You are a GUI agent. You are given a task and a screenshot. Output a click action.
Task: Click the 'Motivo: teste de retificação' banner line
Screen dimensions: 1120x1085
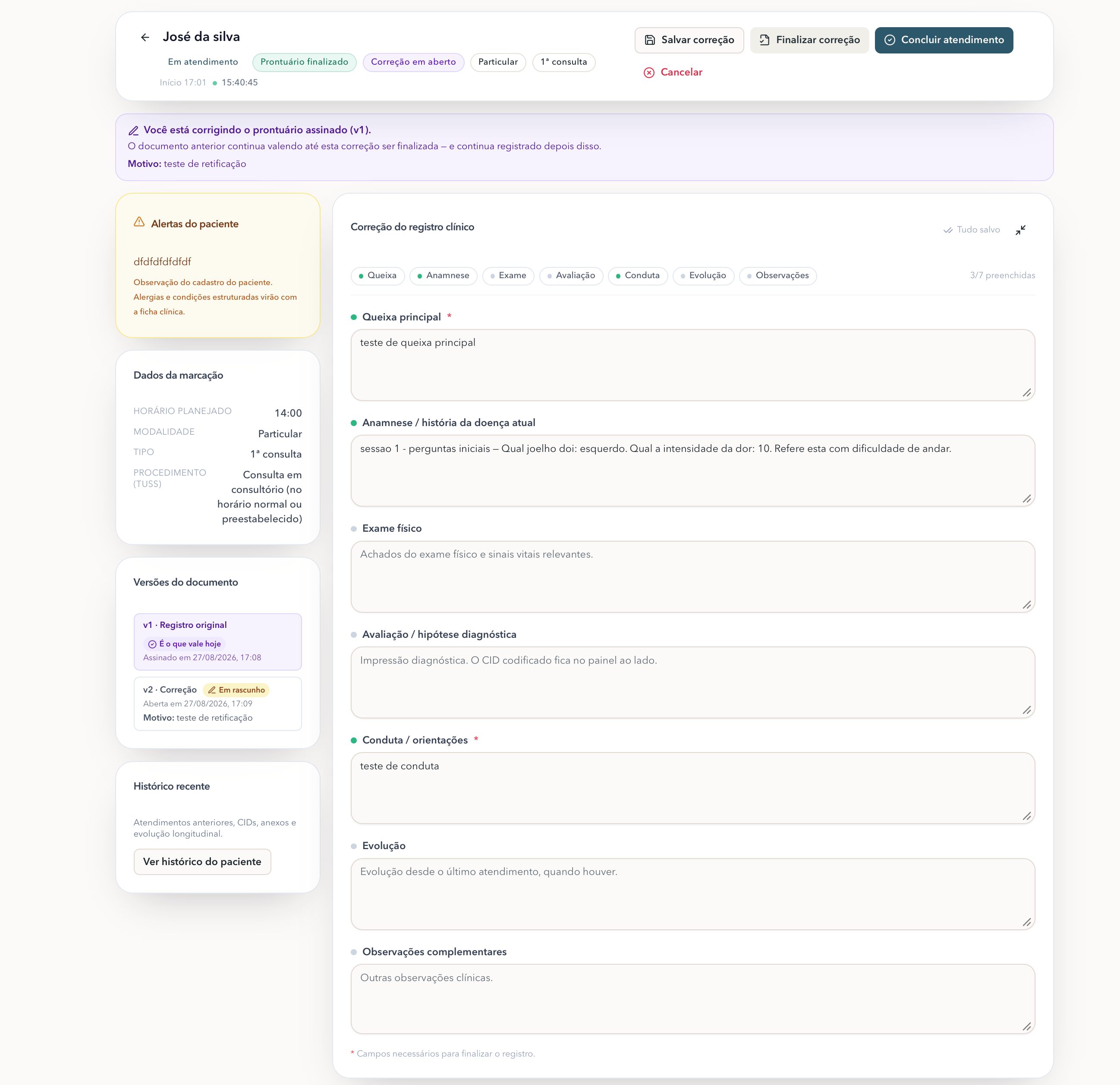187,164
